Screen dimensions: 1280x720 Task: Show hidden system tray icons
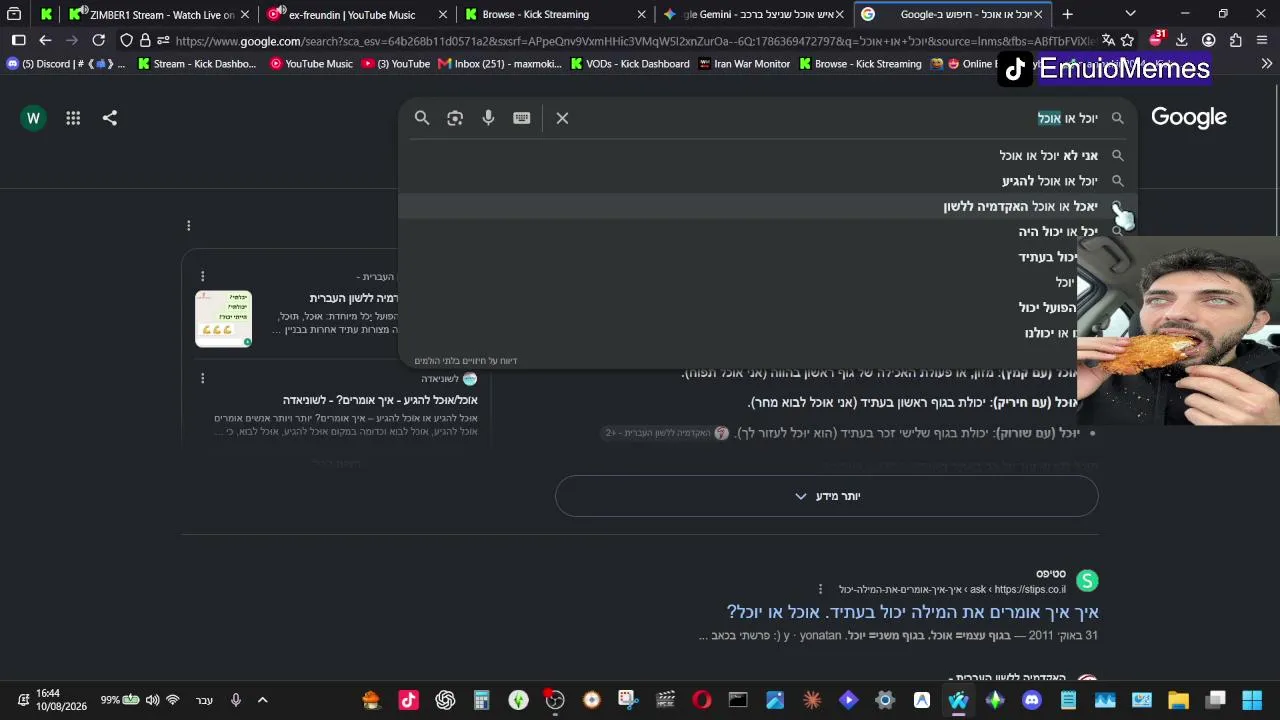coord(262,700)
